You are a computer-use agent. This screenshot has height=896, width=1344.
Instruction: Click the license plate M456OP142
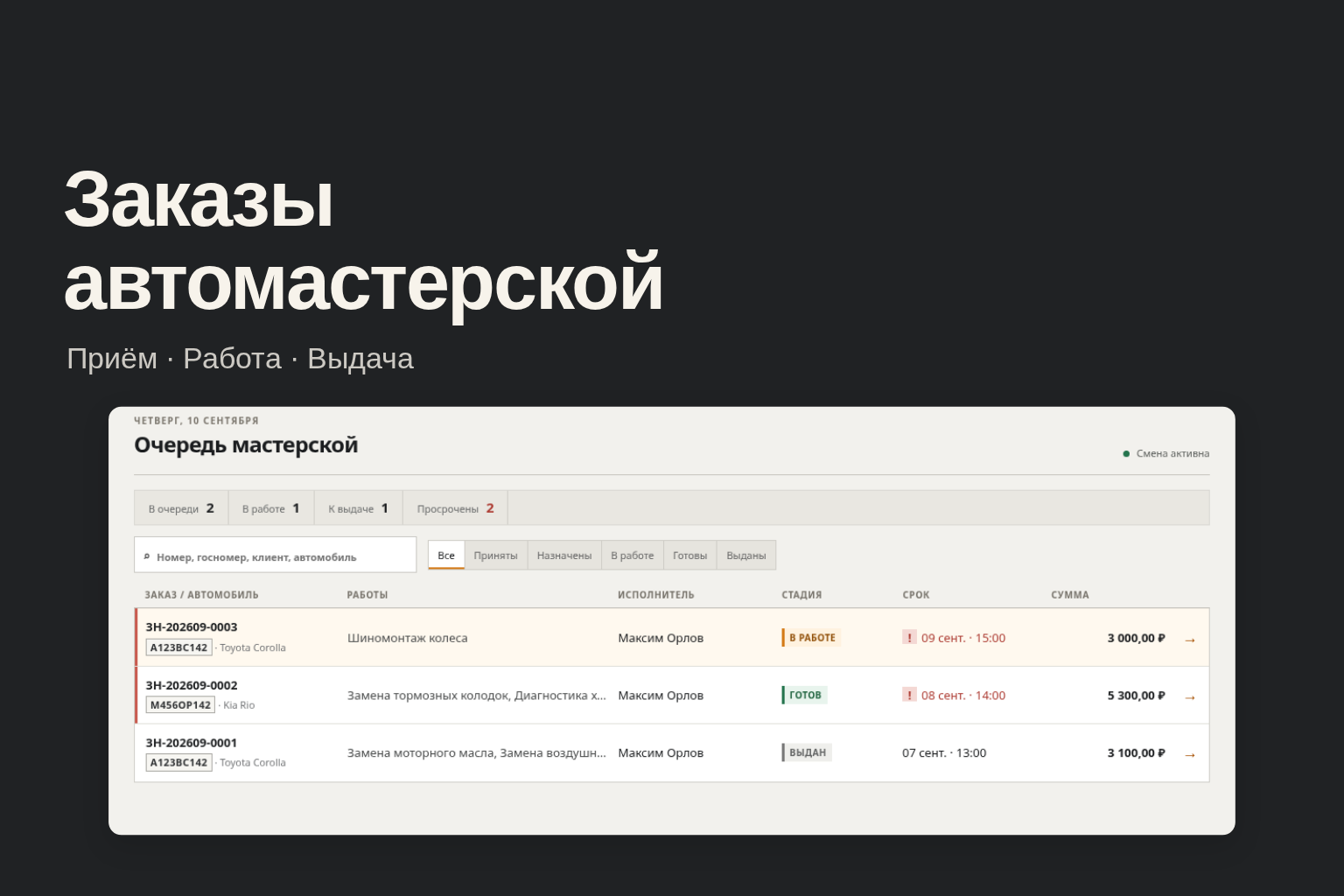point(180,705)
